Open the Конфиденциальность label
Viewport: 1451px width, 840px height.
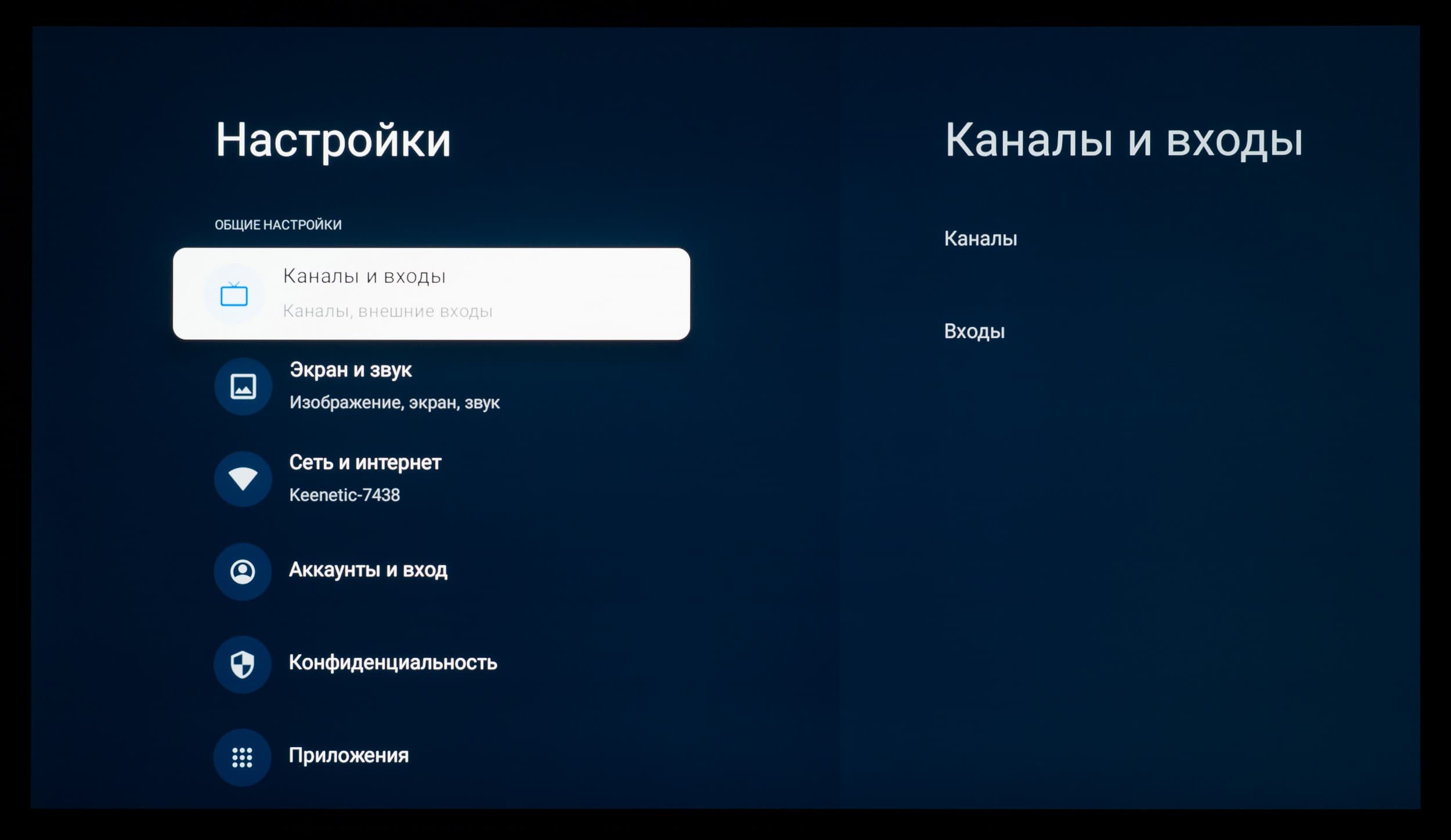coord(393,662)
